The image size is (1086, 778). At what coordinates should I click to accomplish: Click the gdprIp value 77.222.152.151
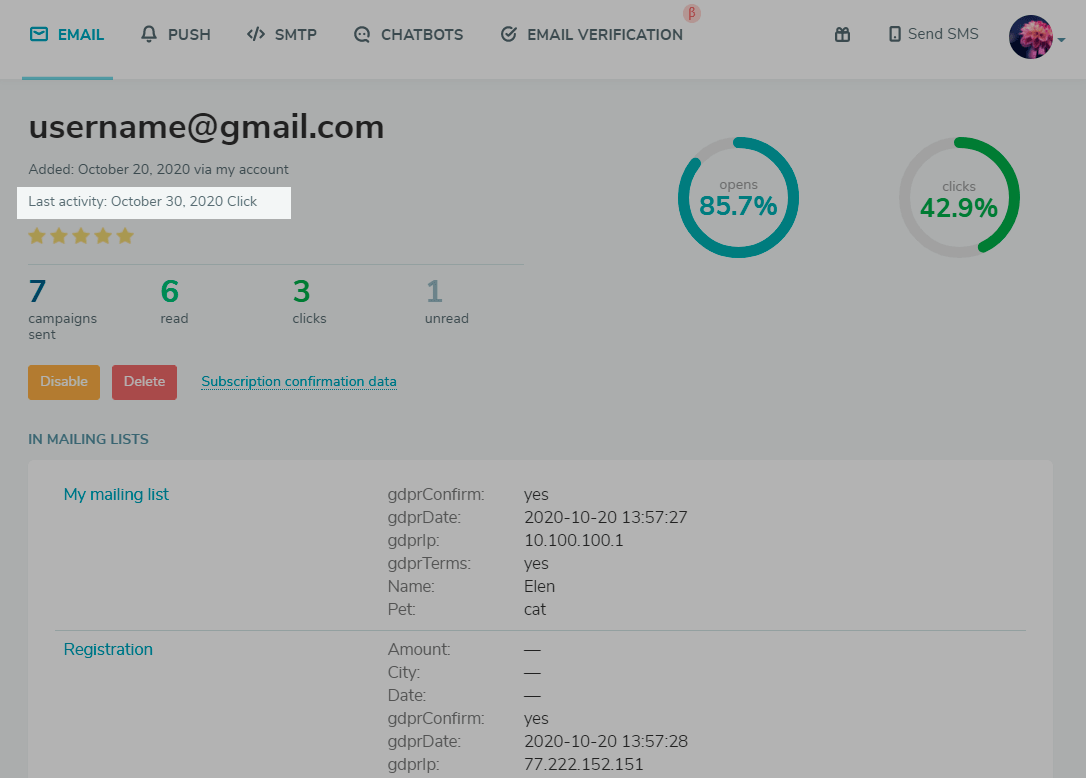pos(584,764)
